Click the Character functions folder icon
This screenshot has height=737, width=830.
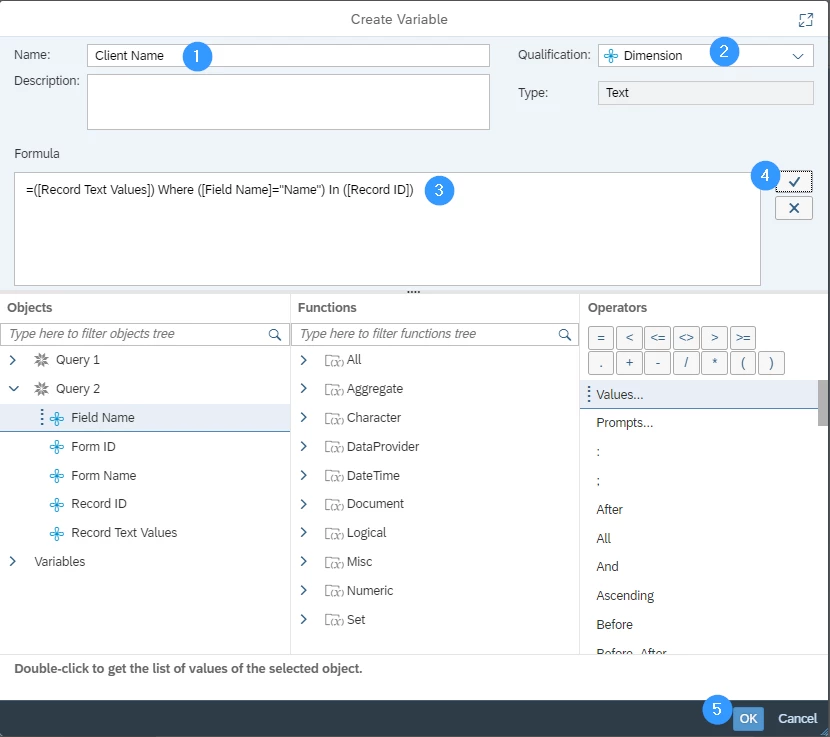(334, 418)
